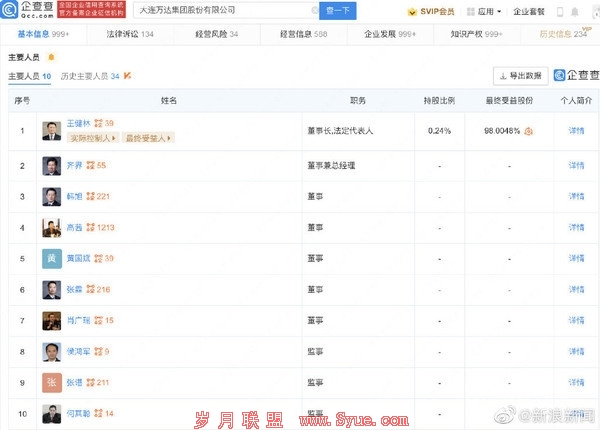Screen dimensions: 600x430
Task: Click the 张 avatar for 张谌
Action: (x=52, y=383)
